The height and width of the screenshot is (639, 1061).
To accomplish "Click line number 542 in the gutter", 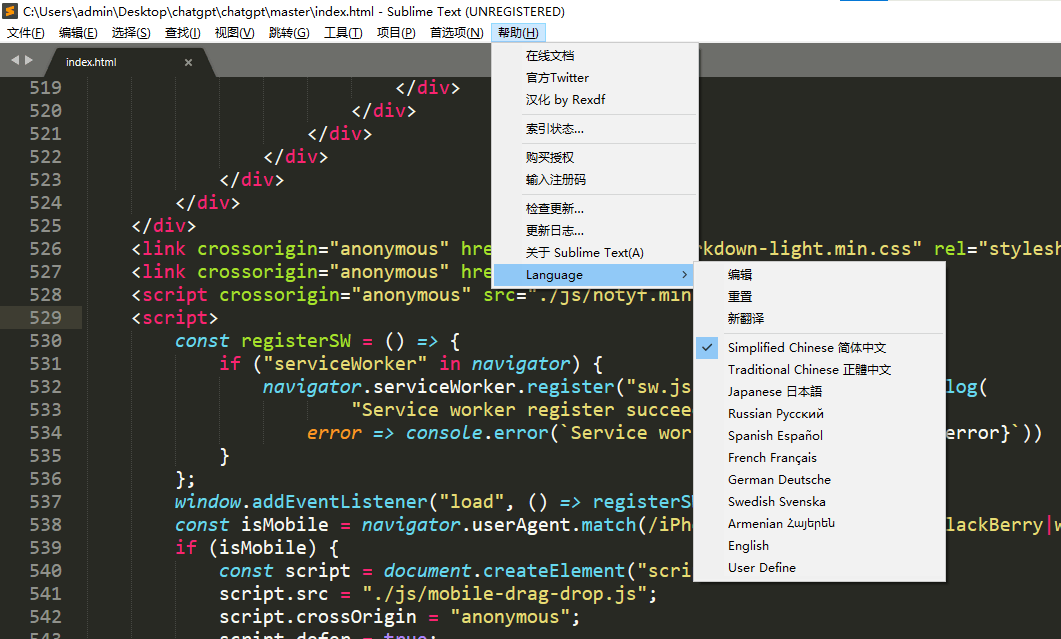I will 45,617.
